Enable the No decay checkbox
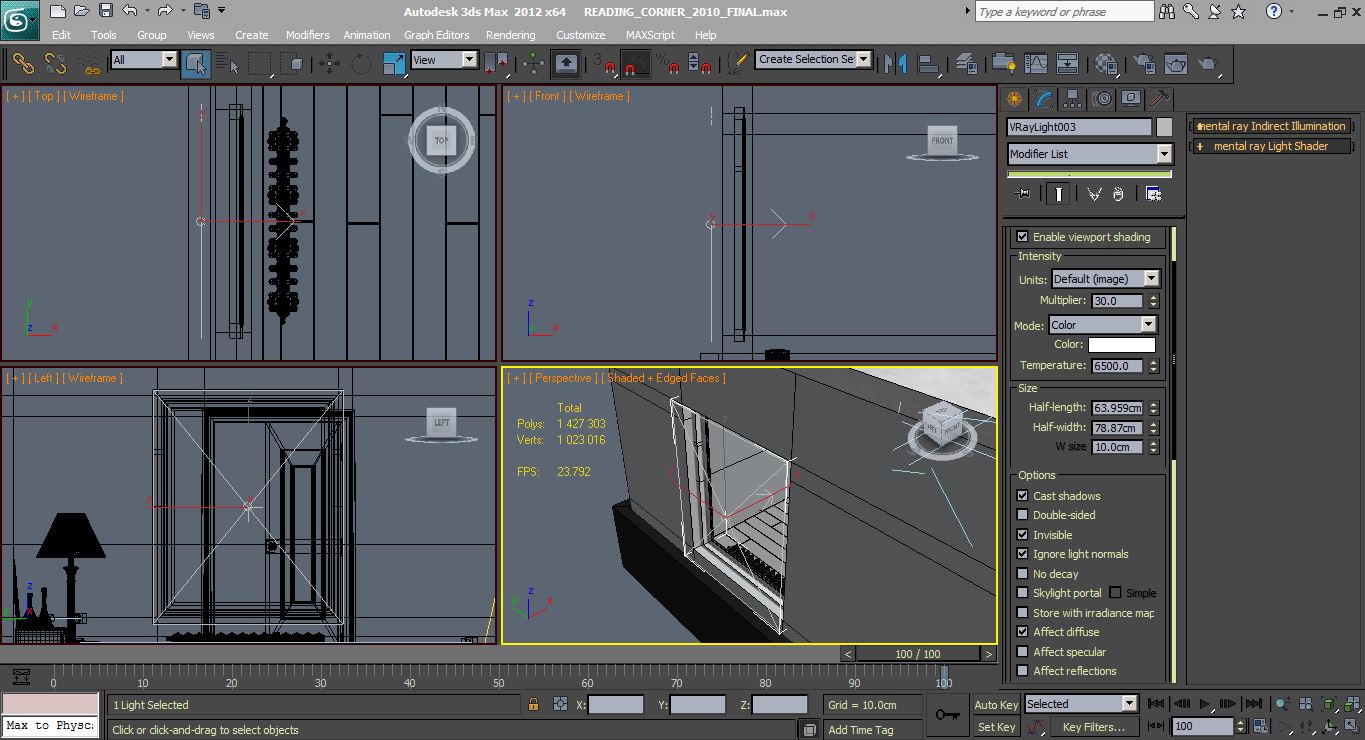The image size is (1365, 740). click(1022, 574)
